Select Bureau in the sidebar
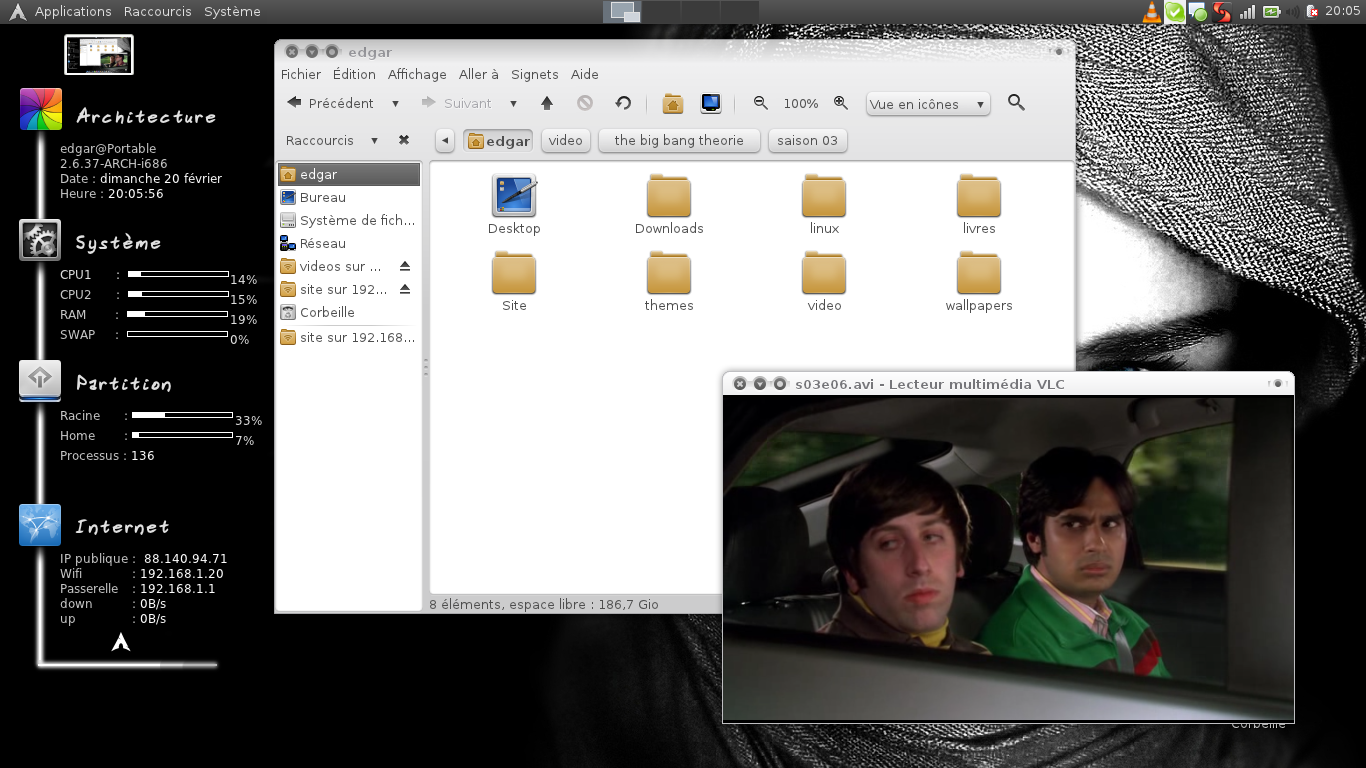The image size is (1366, 768). [349, 197]
